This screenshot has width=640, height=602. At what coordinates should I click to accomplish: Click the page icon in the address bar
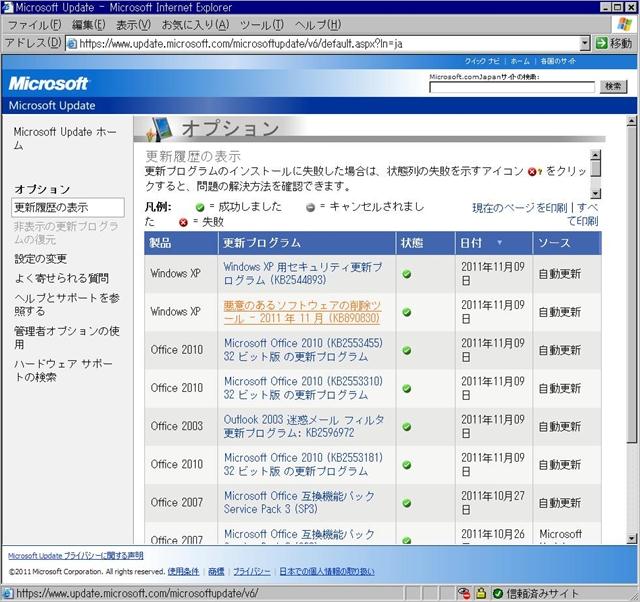pos(72,44)
